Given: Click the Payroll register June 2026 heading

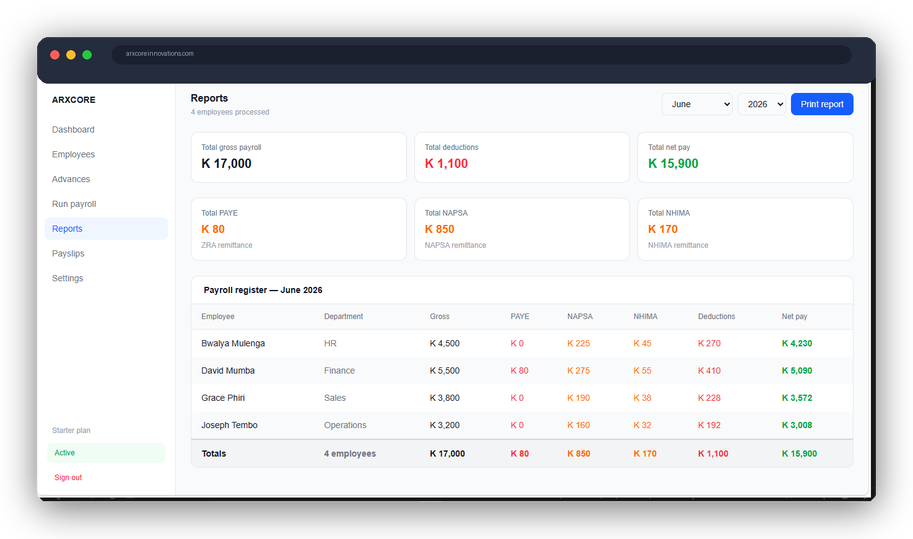Looking at the screenshot, I should click(x=263, y=290).
